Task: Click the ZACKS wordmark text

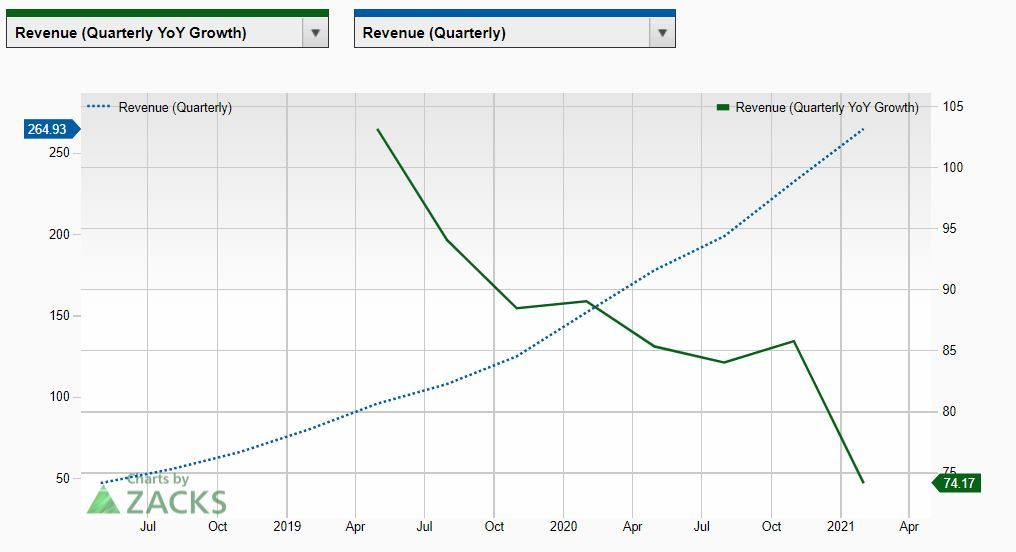Action: [175, 502]
